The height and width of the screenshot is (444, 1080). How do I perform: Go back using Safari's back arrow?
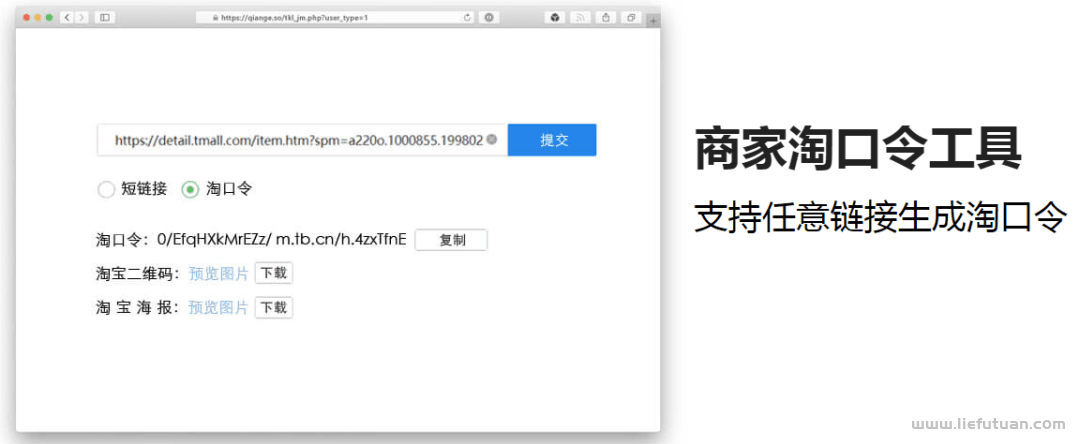coord(68,17)
